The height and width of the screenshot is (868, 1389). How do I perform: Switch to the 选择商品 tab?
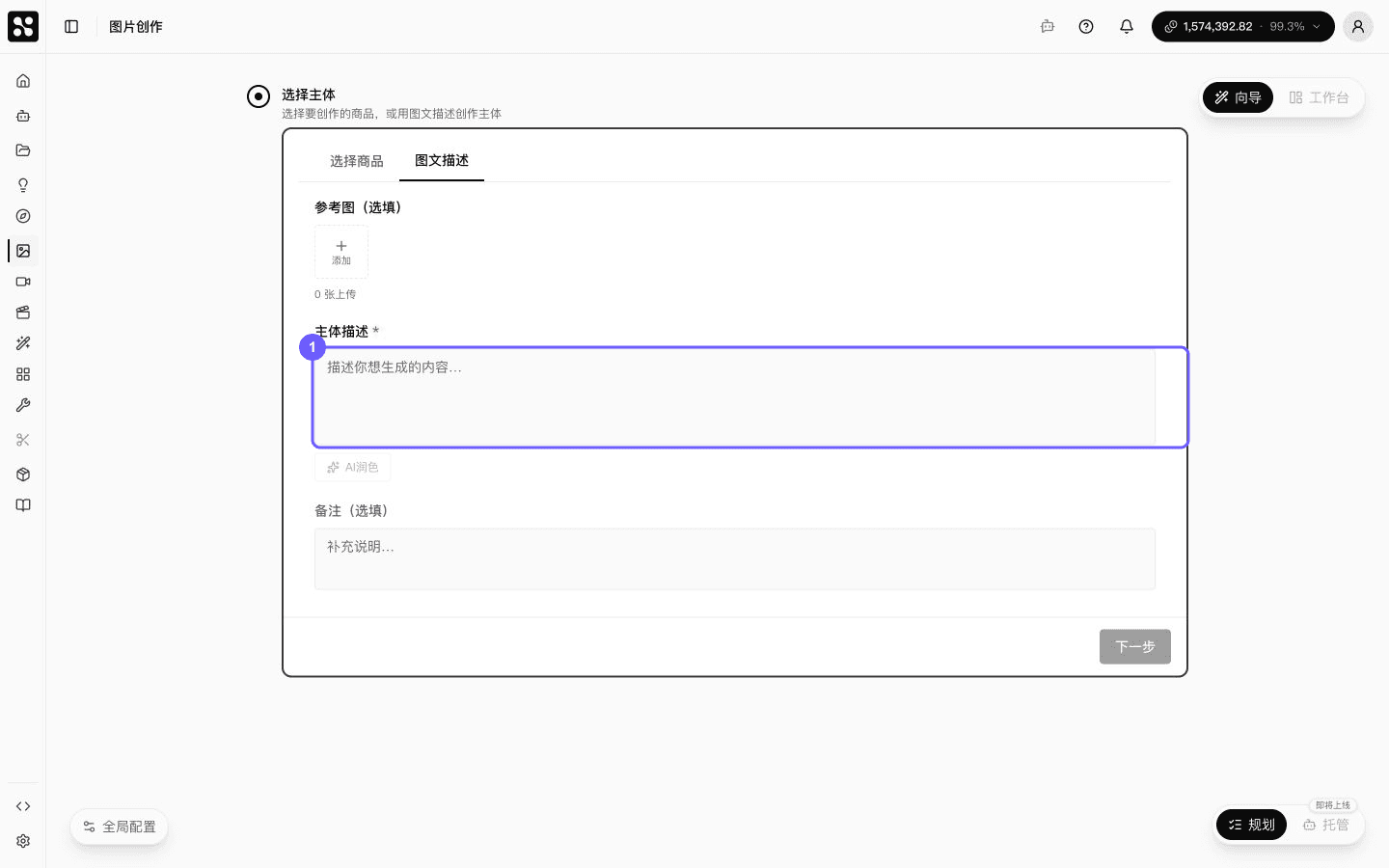(357, 161)
